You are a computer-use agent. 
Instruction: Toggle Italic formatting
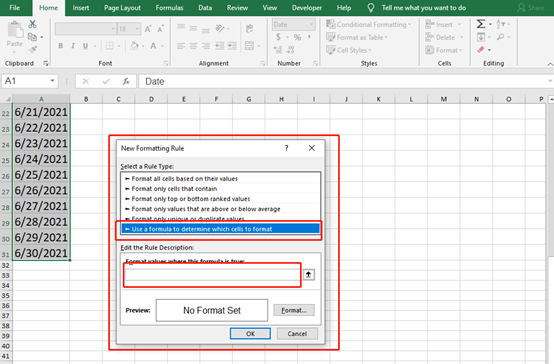(x=73, y=46)
